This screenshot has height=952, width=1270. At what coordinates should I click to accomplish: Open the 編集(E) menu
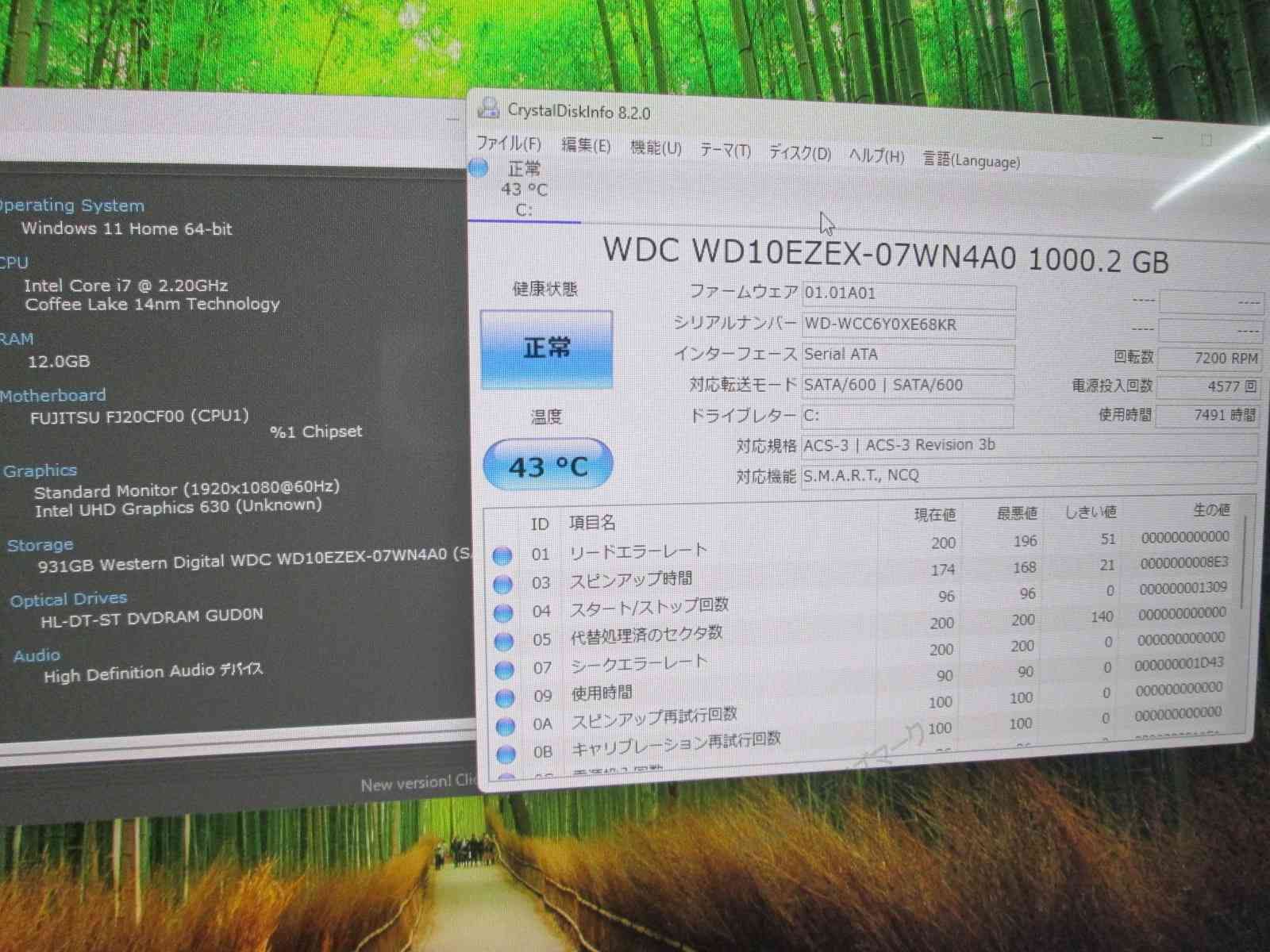(x=585, y=146)
